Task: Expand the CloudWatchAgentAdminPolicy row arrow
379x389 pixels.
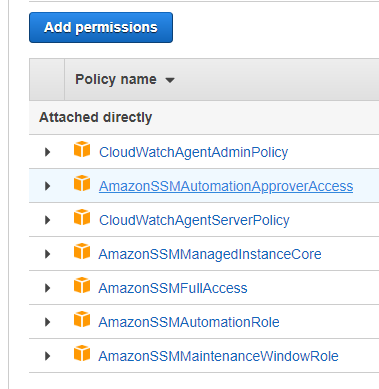Action: pyautogui.click(x=48, y=152)
